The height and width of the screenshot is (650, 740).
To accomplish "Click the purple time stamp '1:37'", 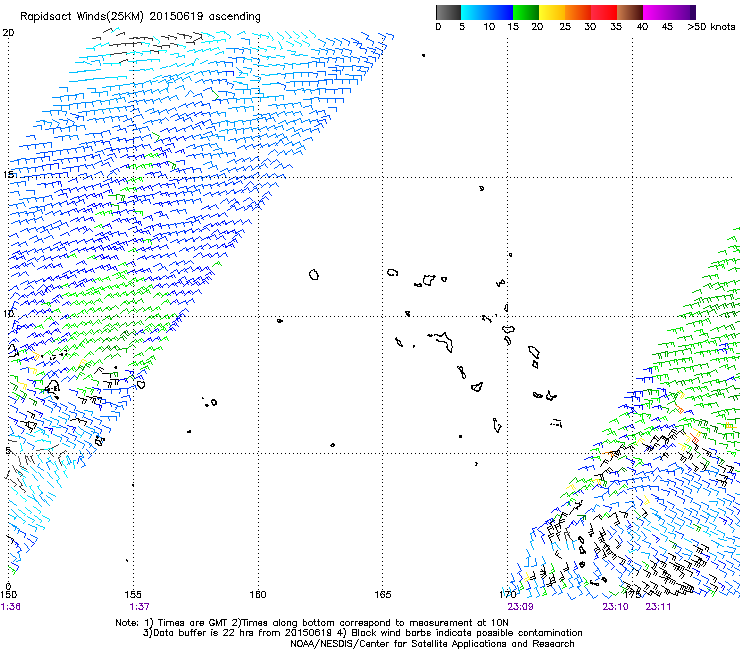I will tap(139, 607).
